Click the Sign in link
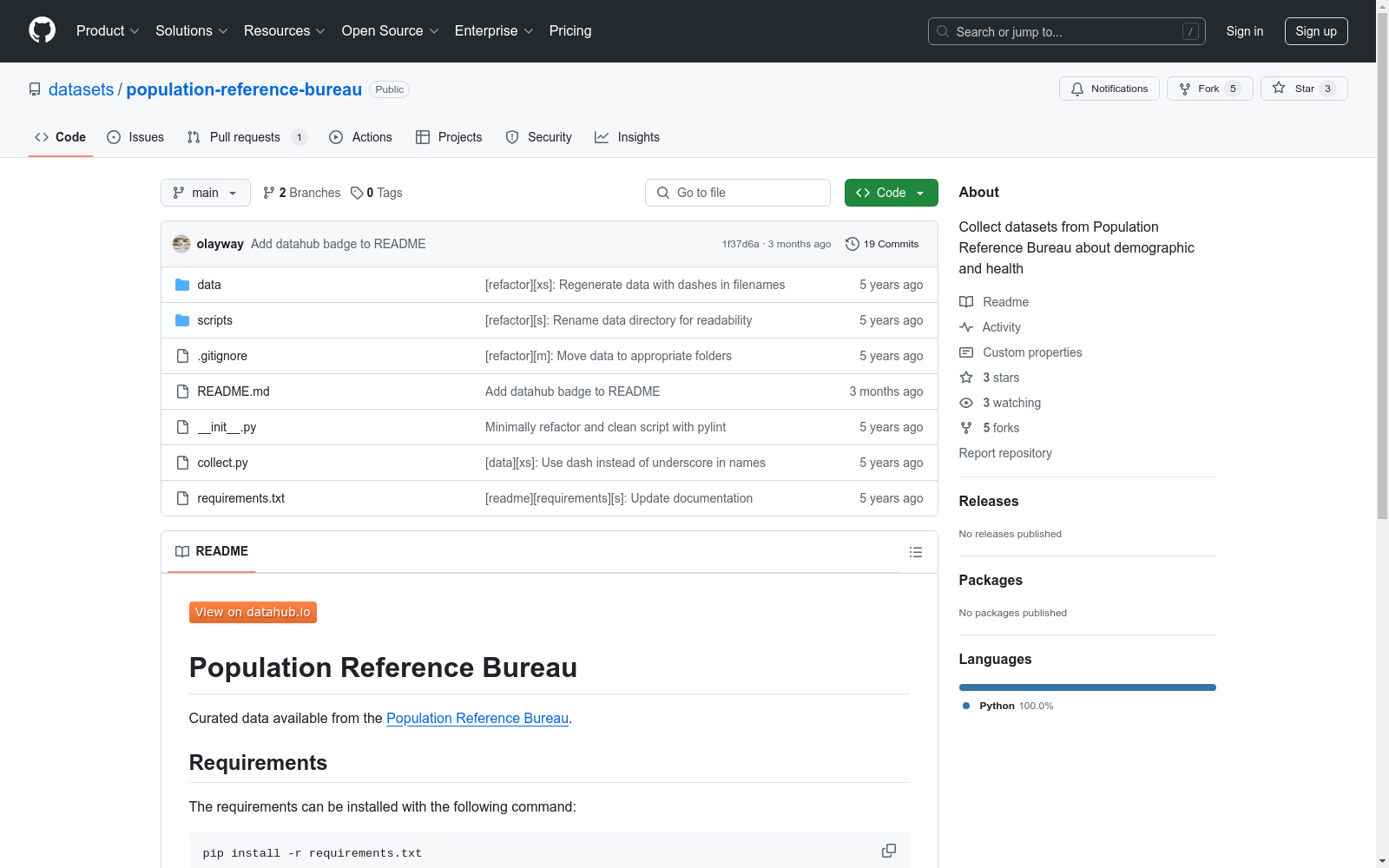 (x=1245, y=31)
